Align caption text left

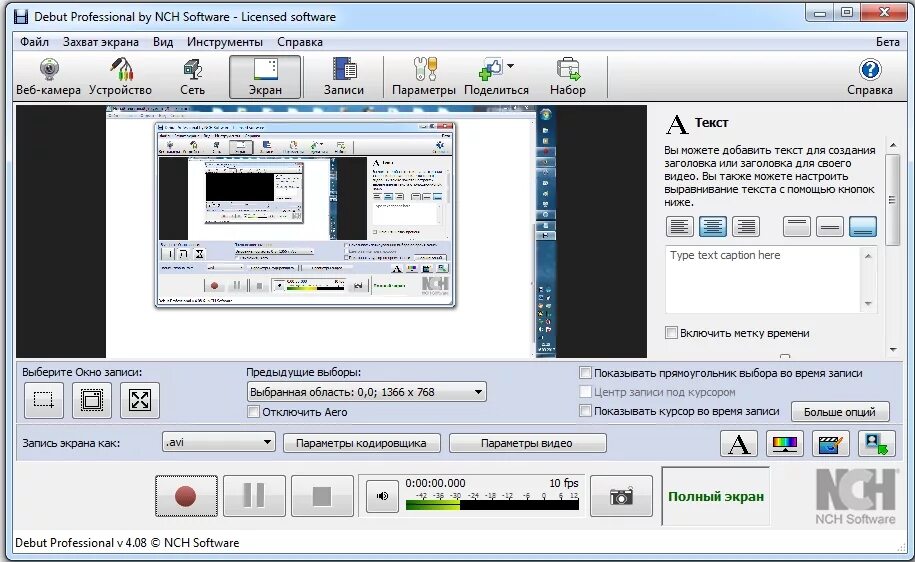[679, 226]
